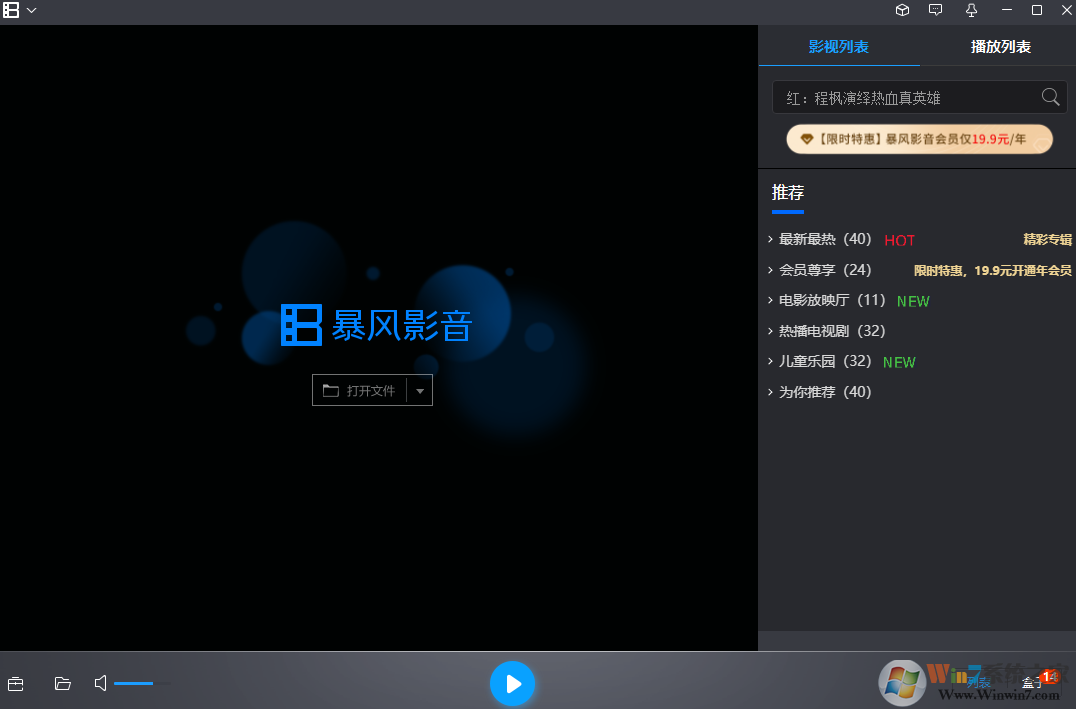
Task: Click the play button
Action: [x=513, y=684]
